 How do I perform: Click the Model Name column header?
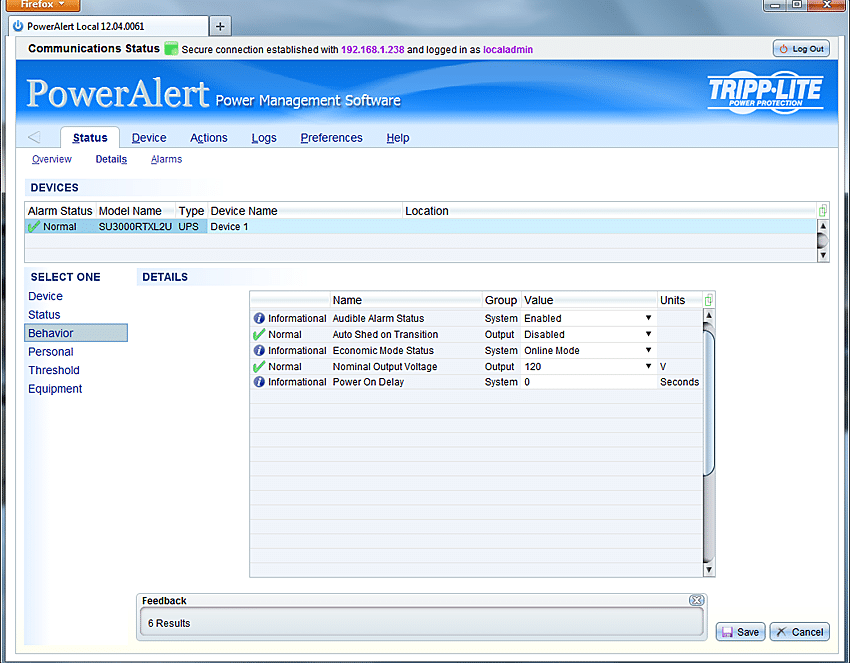(136, 211)
